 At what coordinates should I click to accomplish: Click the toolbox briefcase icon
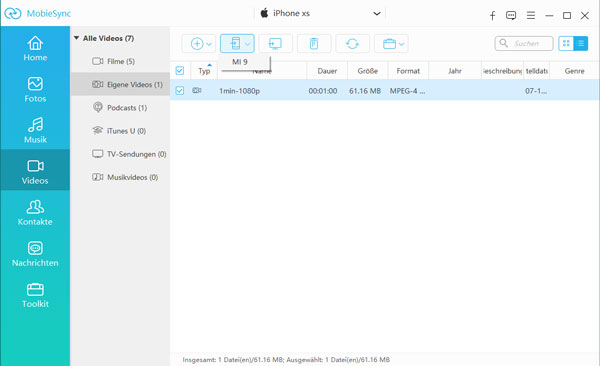[389, 44]
